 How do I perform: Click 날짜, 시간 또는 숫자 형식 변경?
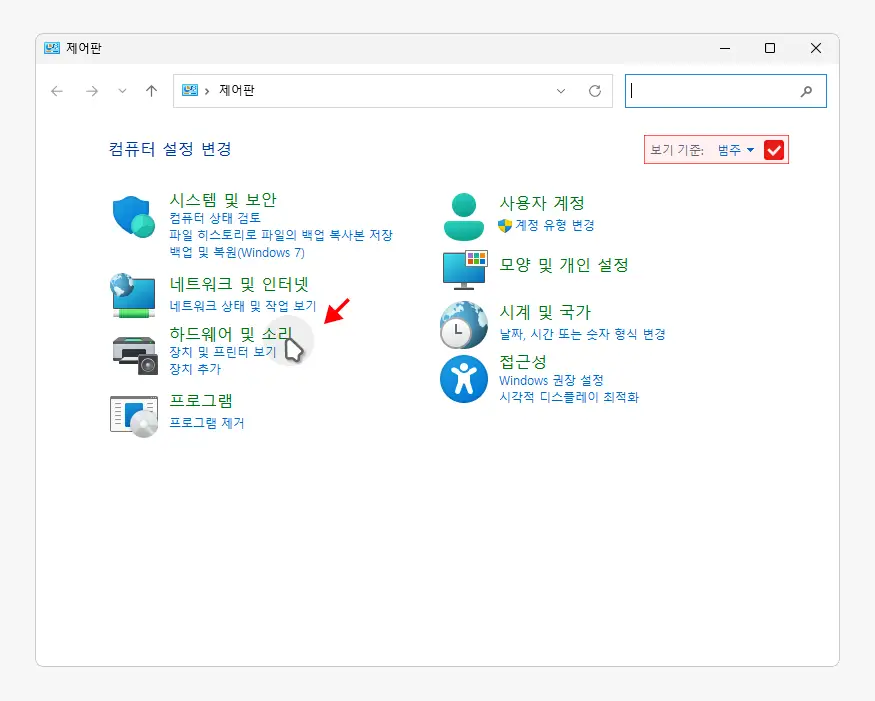582,334
